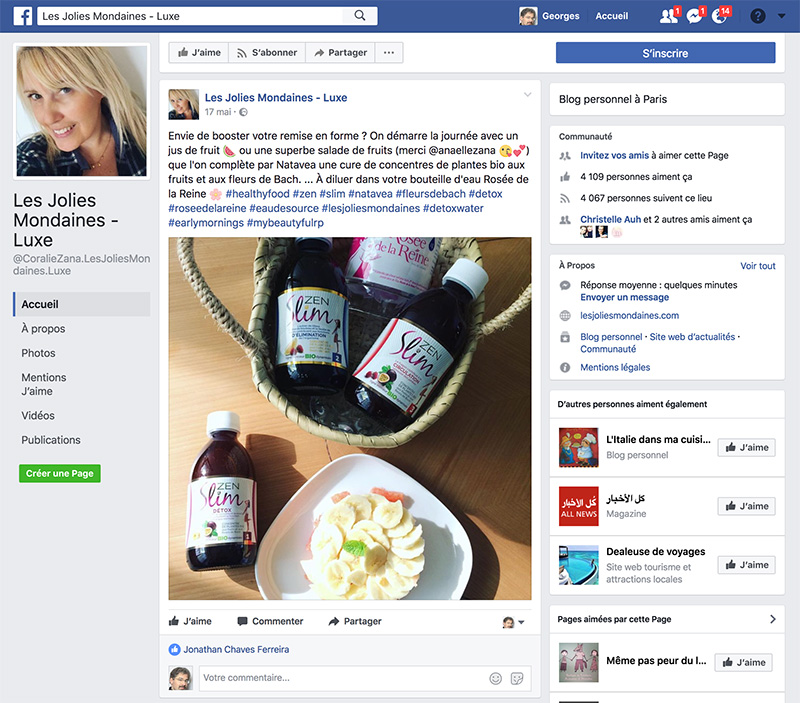
Task: Select the Accueil sidebar tab
Action: (x=82, y=304)
